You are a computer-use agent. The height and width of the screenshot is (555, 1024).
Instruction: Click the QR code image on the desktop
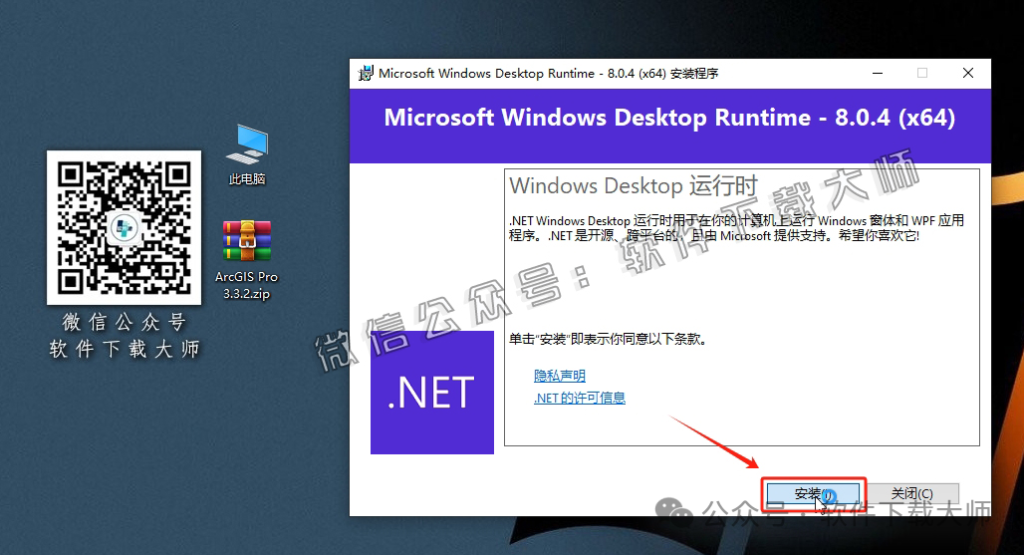coord(124,227)
